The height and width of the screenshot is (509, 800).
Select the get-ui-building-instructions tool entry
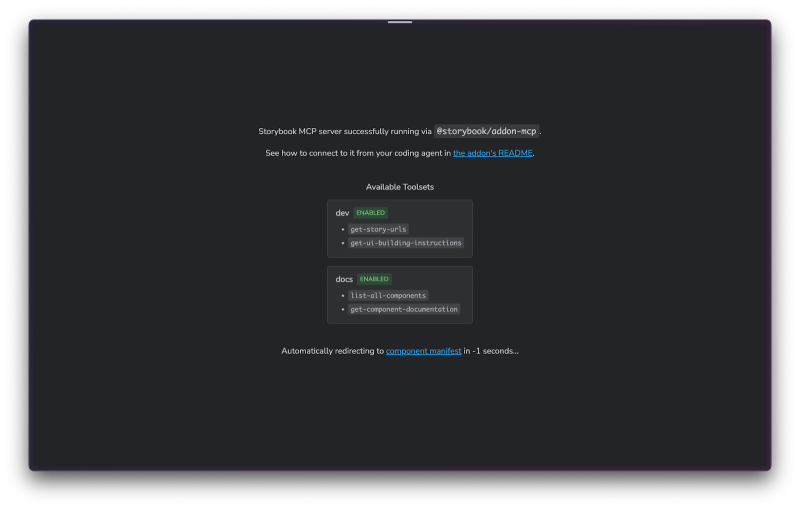click(406, 243)
